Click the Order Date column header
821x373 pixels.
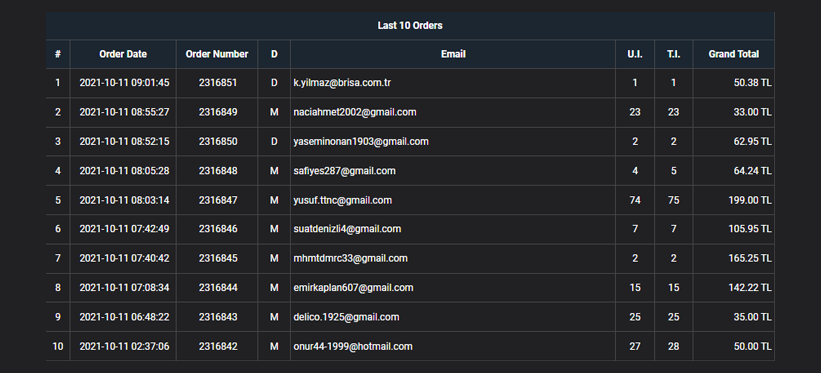[x=123, y=54]
